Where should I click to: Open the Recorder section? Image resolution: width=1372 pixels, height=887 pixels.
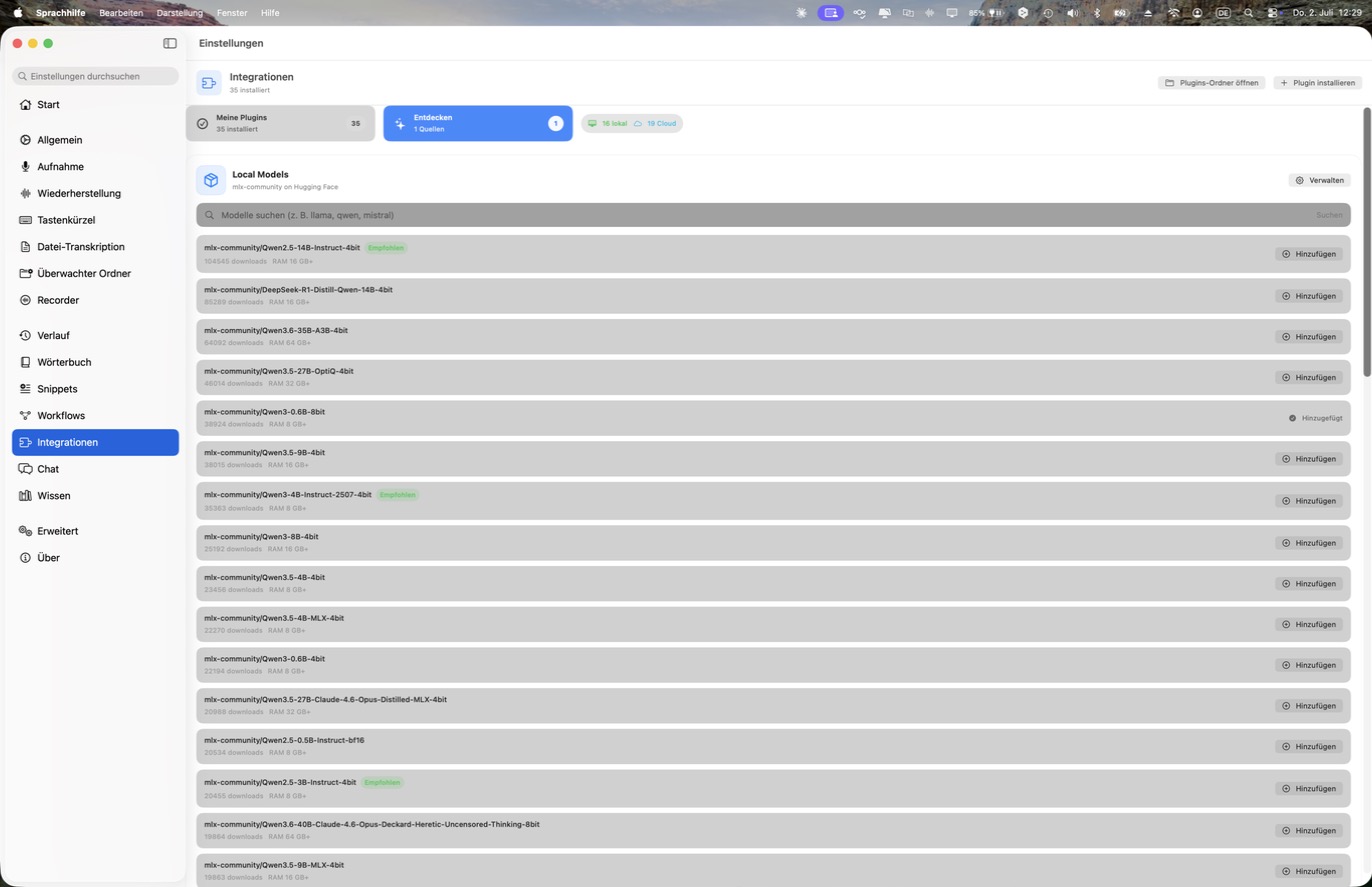pyautogui.click(x=95, y=300)
